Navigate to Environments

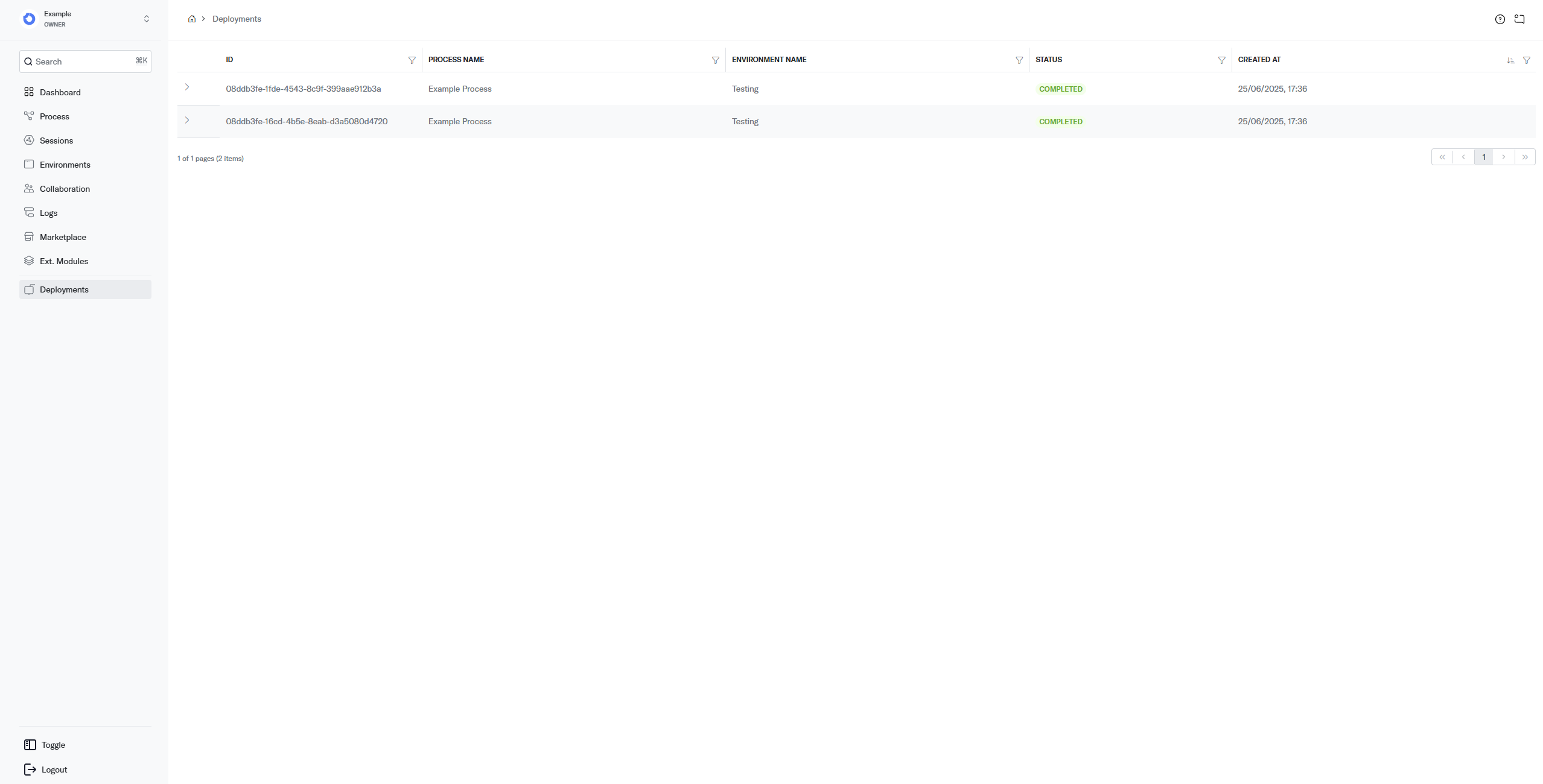[85, 165]
